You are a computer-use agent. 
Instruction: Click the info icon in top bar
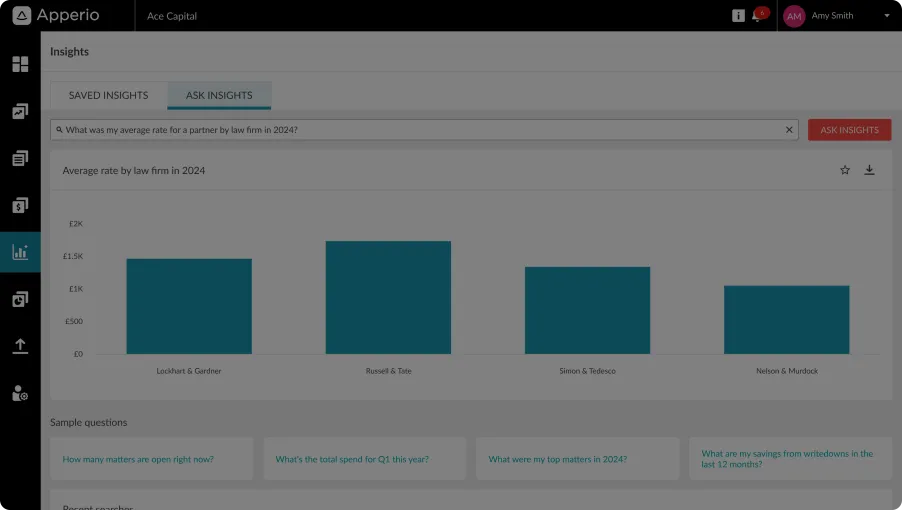point(738,16)
